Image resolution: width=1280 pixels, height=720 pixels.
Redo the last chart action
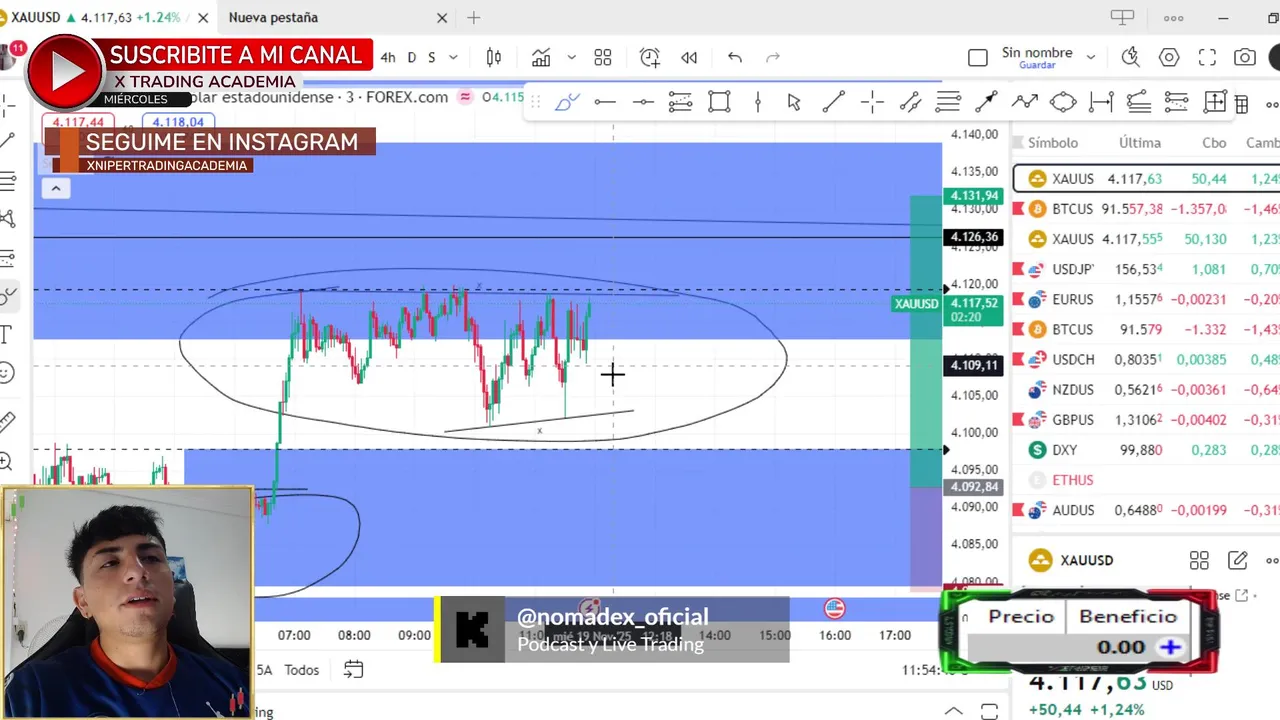(772, 58)
